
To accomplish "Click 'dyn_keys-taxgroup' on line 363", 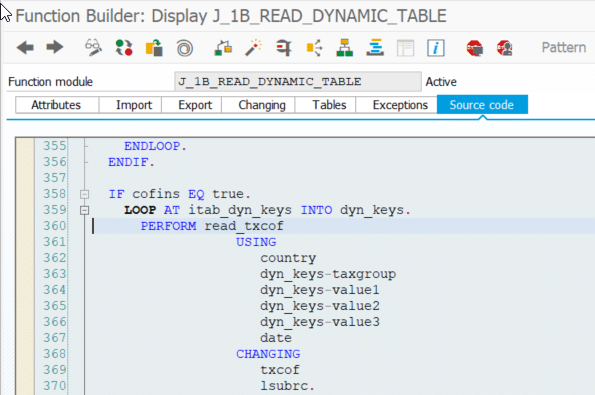I will 328,274.
